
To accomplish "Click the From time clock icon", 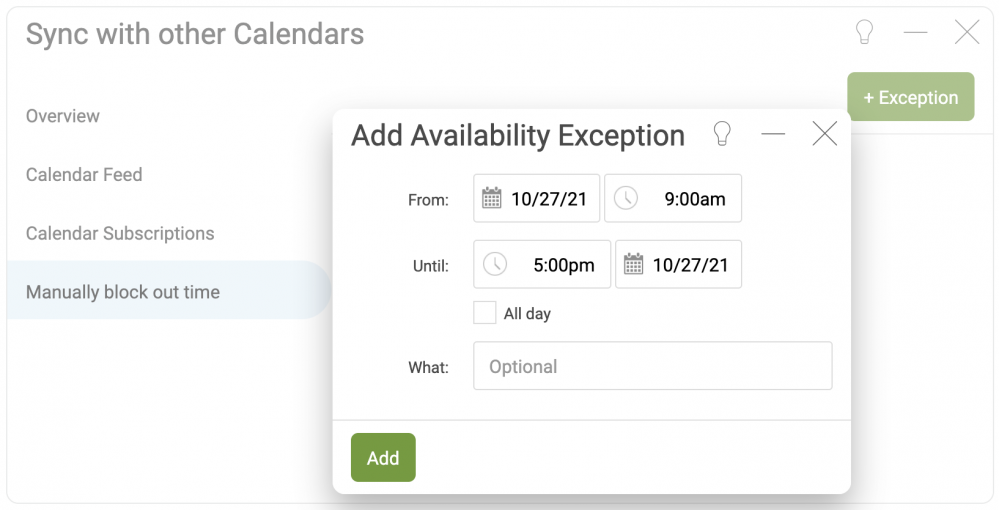I will coord(626,198).
